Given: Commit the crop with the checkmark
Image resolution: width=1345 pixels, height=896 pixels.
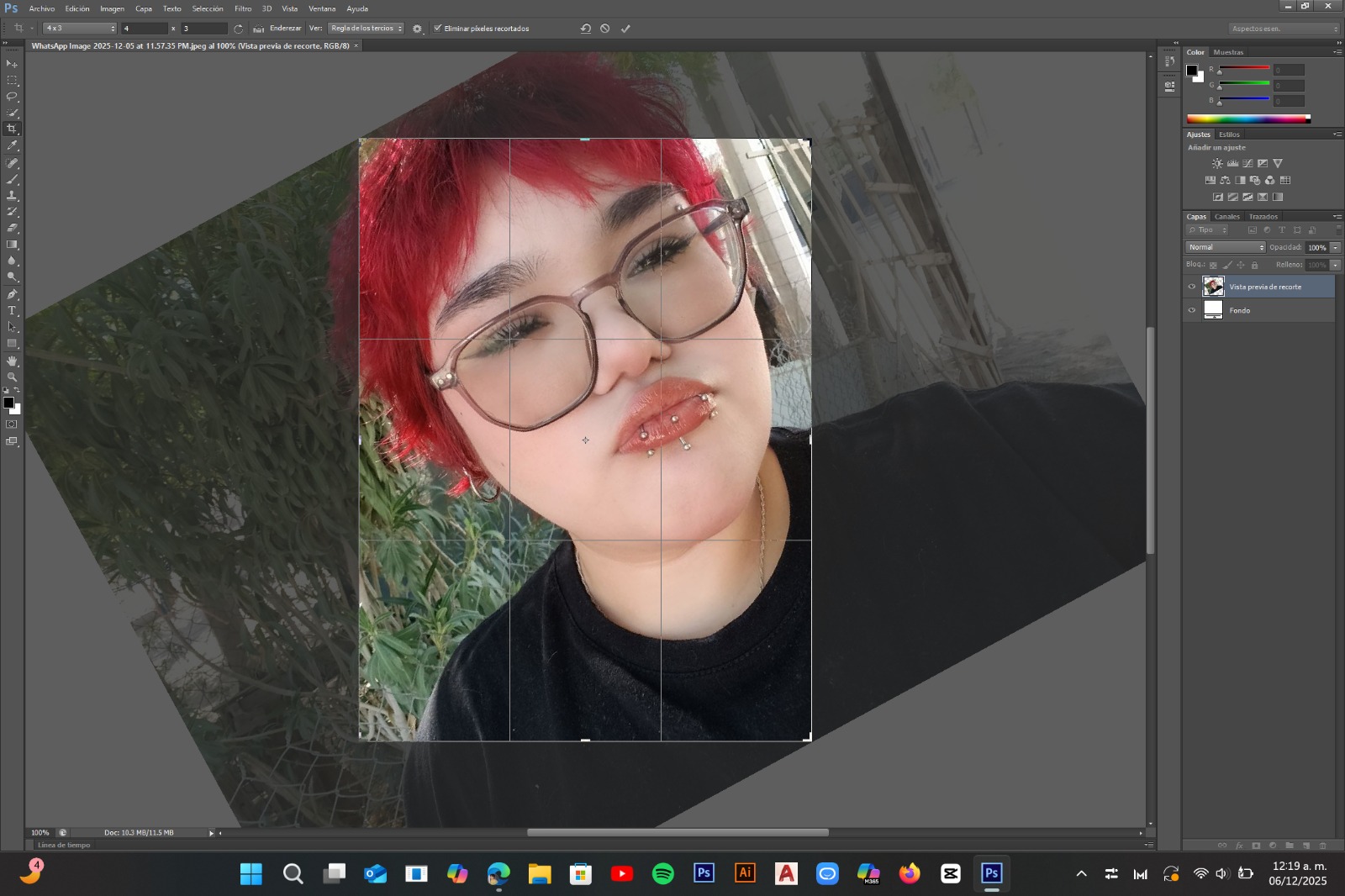Looking at the screenshot, I should tap(625, 29).
